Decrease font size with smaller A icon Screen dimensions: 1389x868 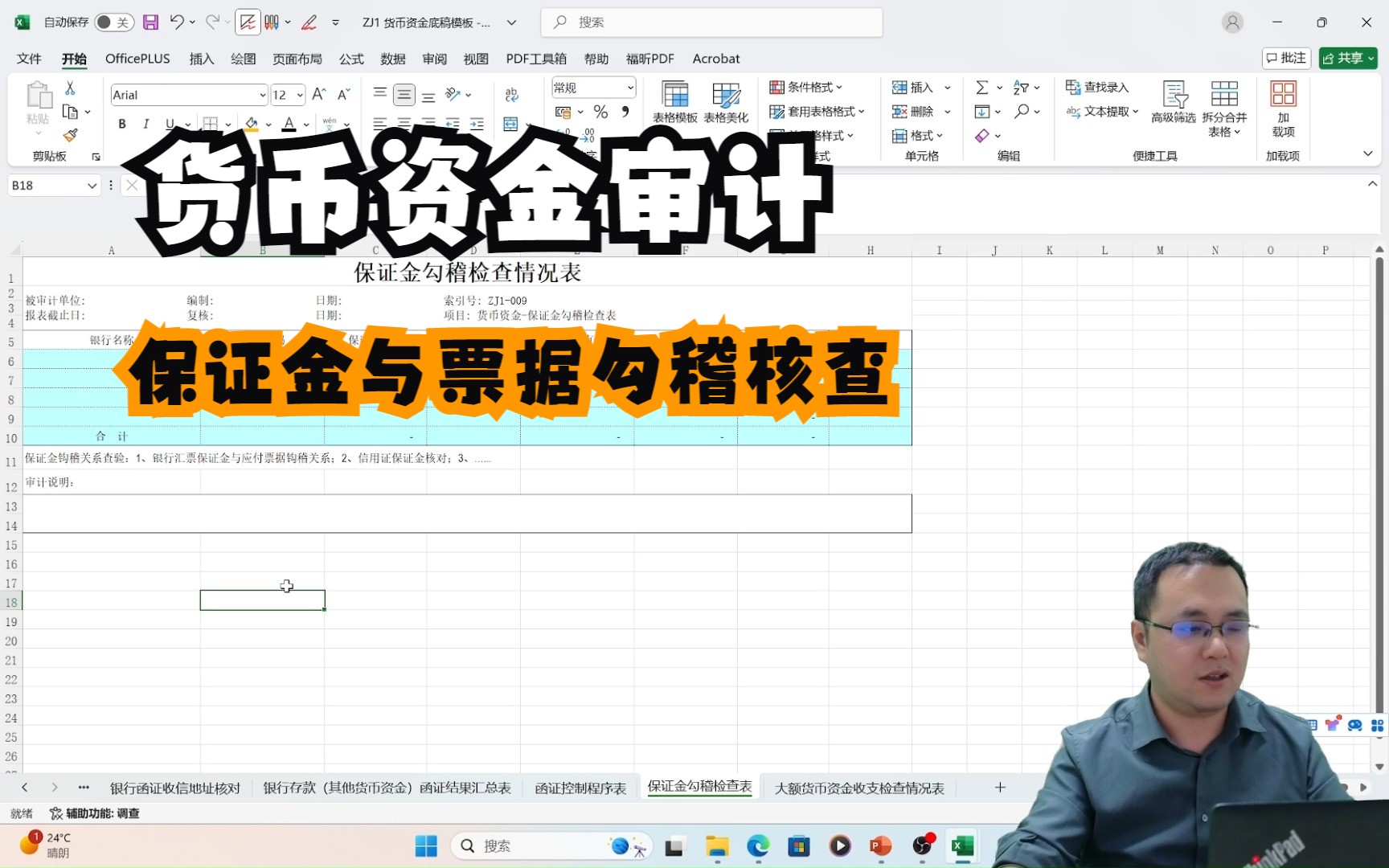click(x=344, y=95)
